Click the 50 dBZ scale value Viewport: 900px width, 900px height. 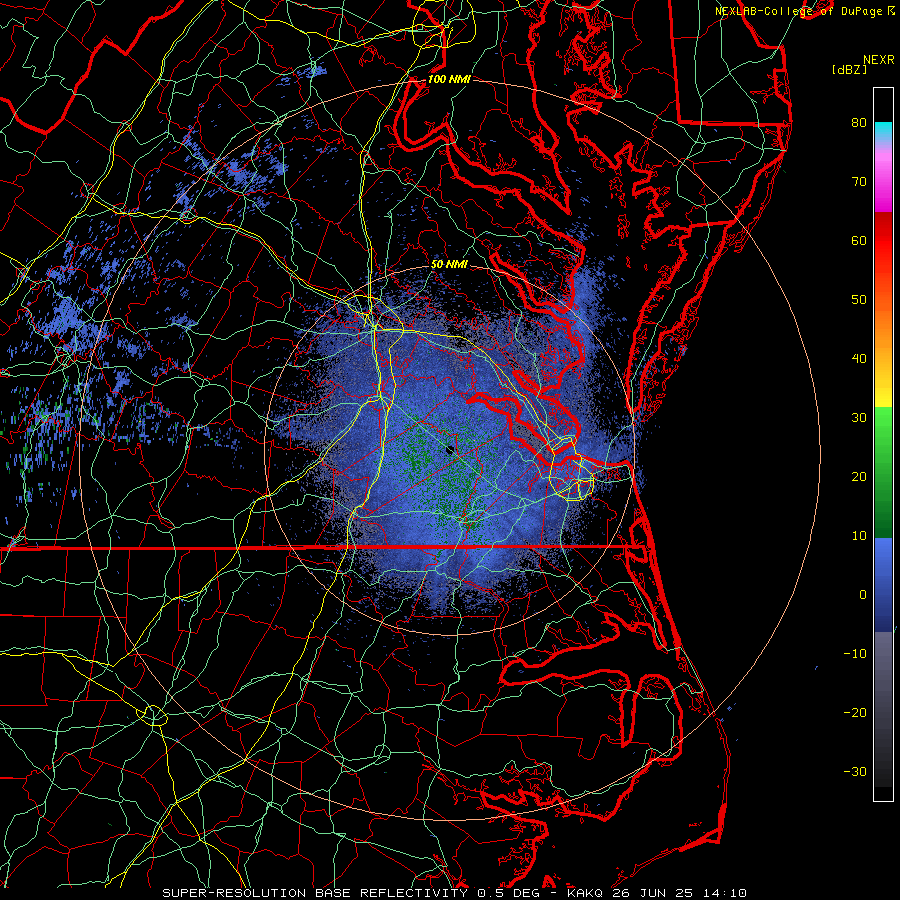(x=859, y=300)
